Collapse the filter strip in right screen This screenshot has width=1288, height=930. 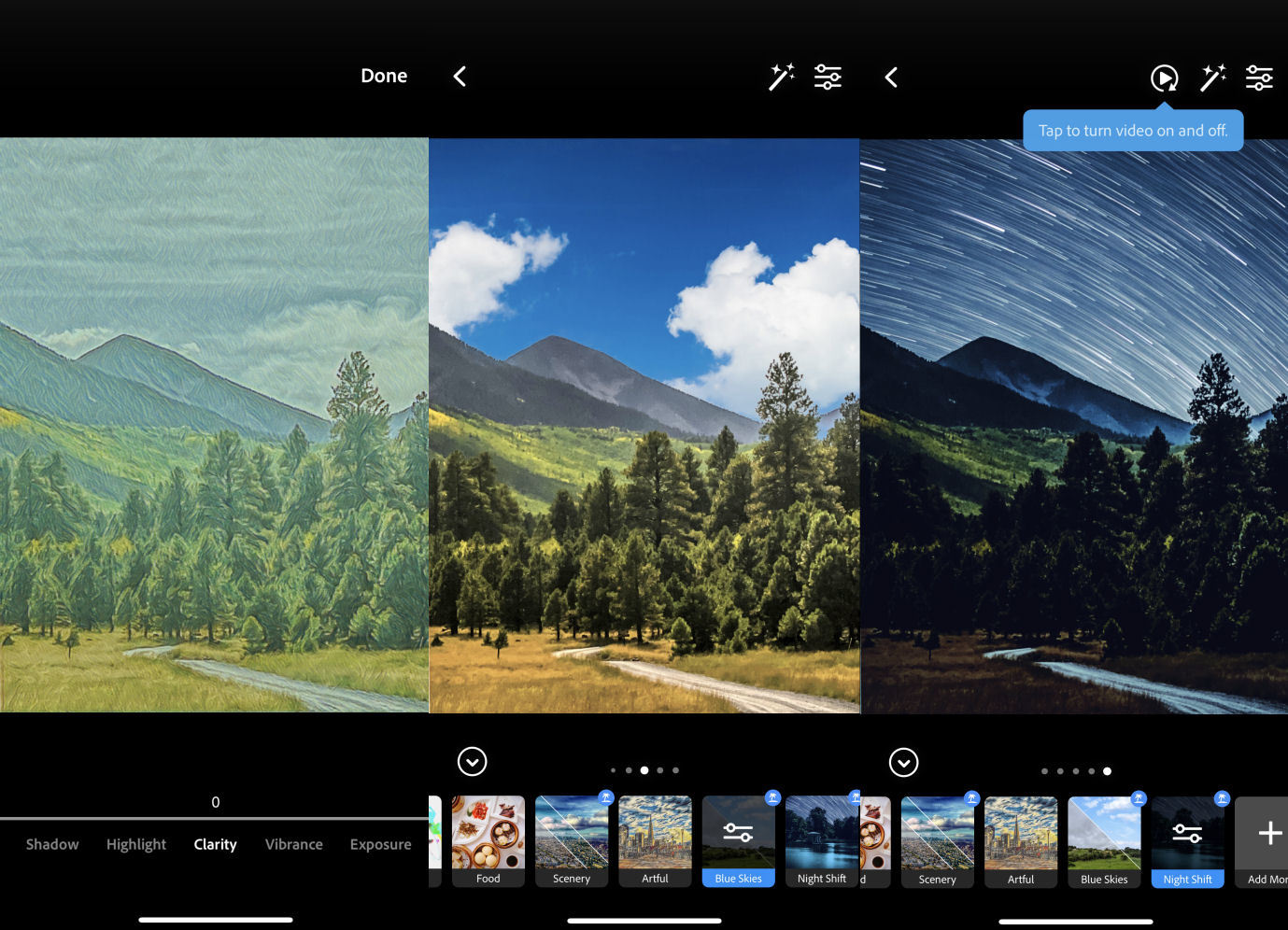click(903, 763)
